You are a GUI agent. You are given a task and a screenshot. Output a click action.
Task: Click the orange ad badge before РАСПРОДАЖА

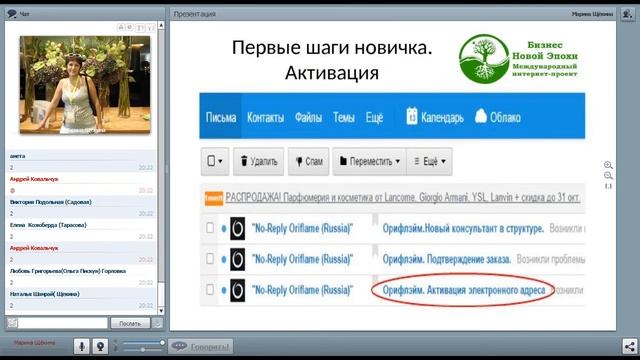213,198
